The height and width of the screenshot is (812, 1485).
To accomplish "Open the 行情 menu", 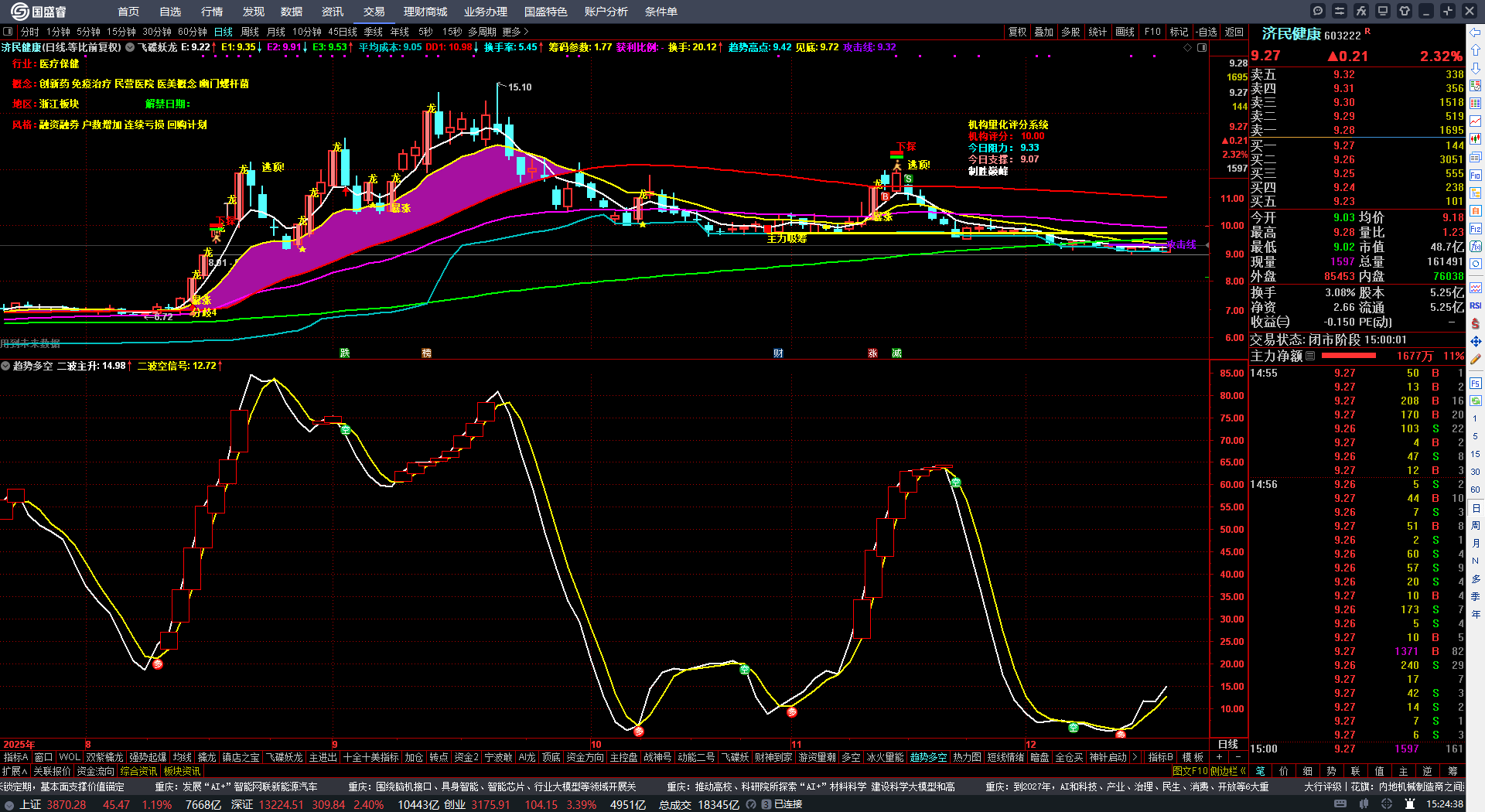I will pyautogui.click(x=212, y=12).
